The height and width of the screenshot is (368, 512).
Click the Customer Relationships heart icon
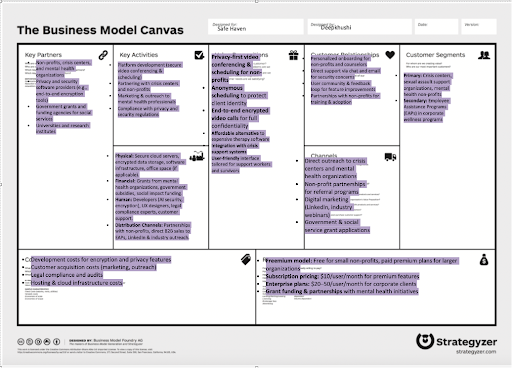click(390, 55)
